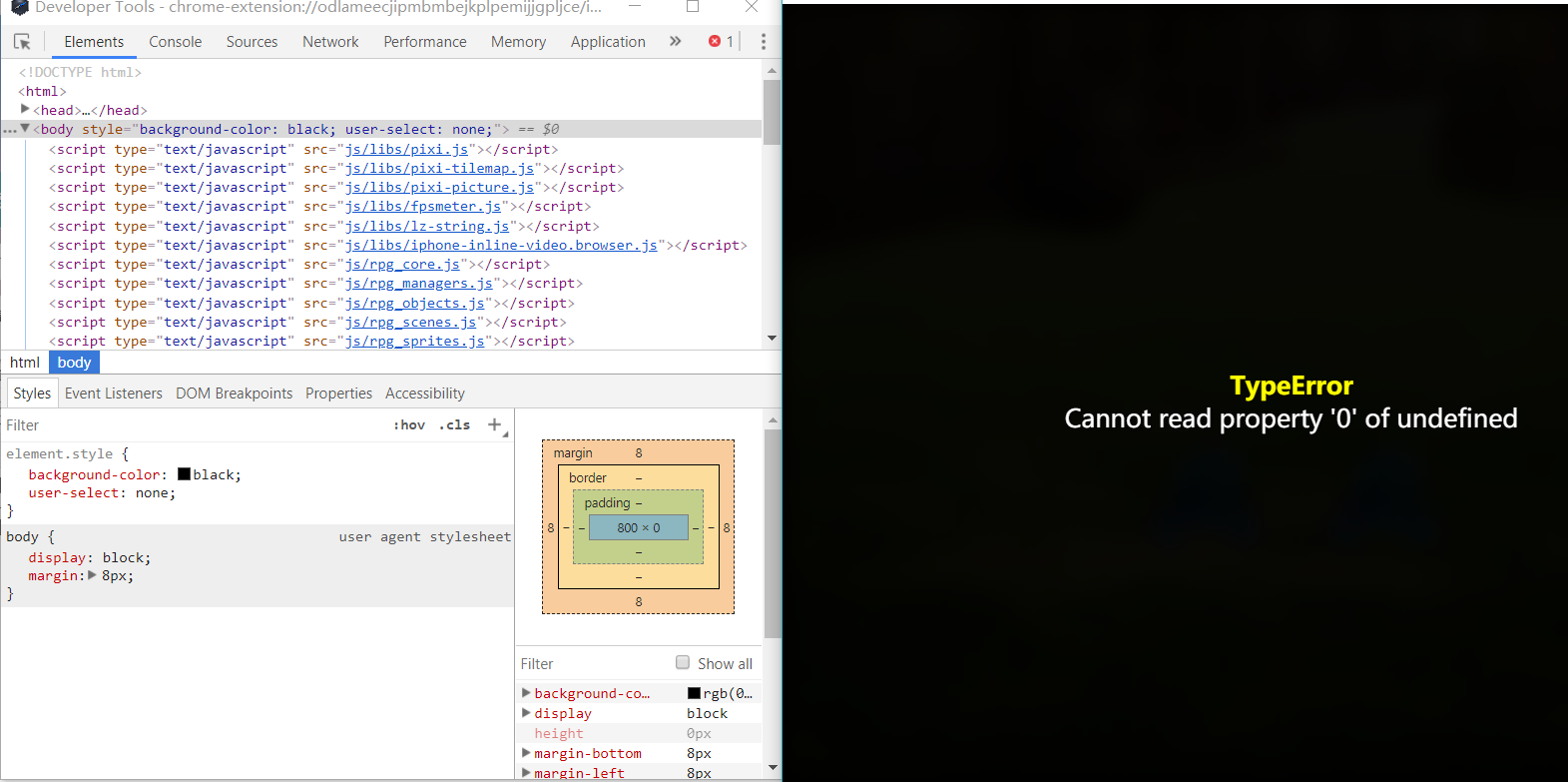This screenshot has height=782, width=1568.
Task: Switch to the Elements tab
Action: click(94, 41)
